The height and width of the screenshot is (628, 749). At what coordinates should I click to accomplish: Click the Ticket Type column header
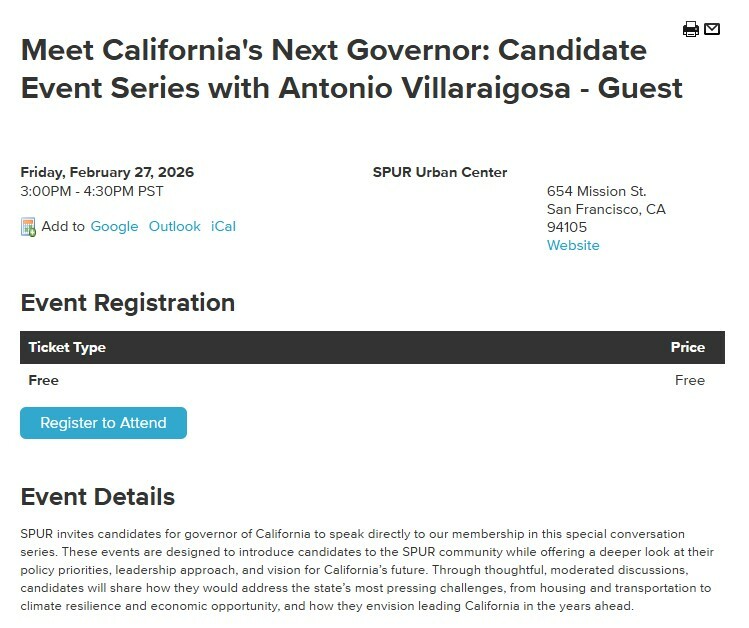(67, 348)
